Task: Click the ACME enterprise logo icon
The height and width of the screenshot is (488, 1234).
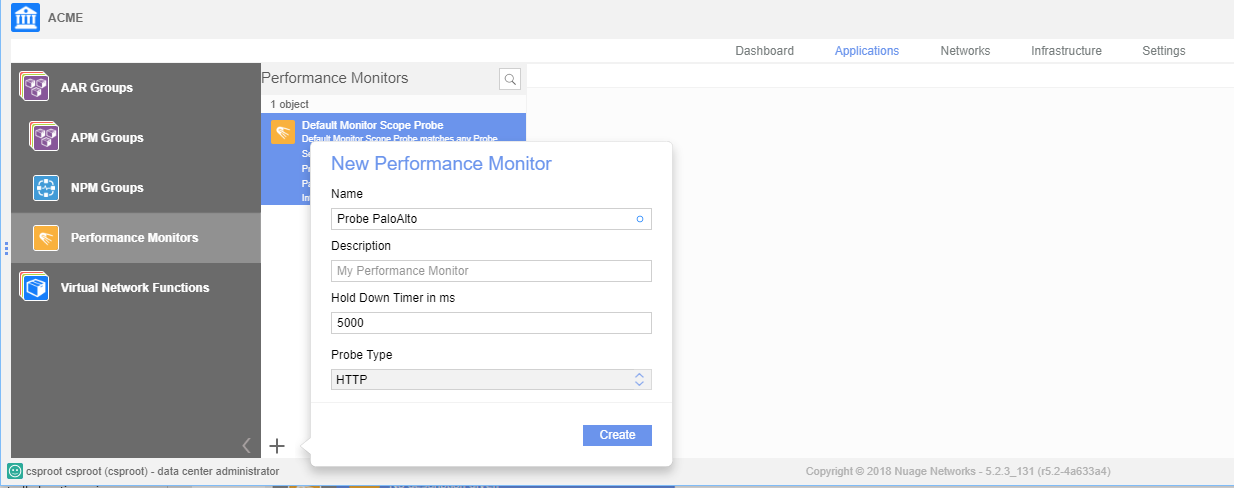Action: click(x=25, y=18)
